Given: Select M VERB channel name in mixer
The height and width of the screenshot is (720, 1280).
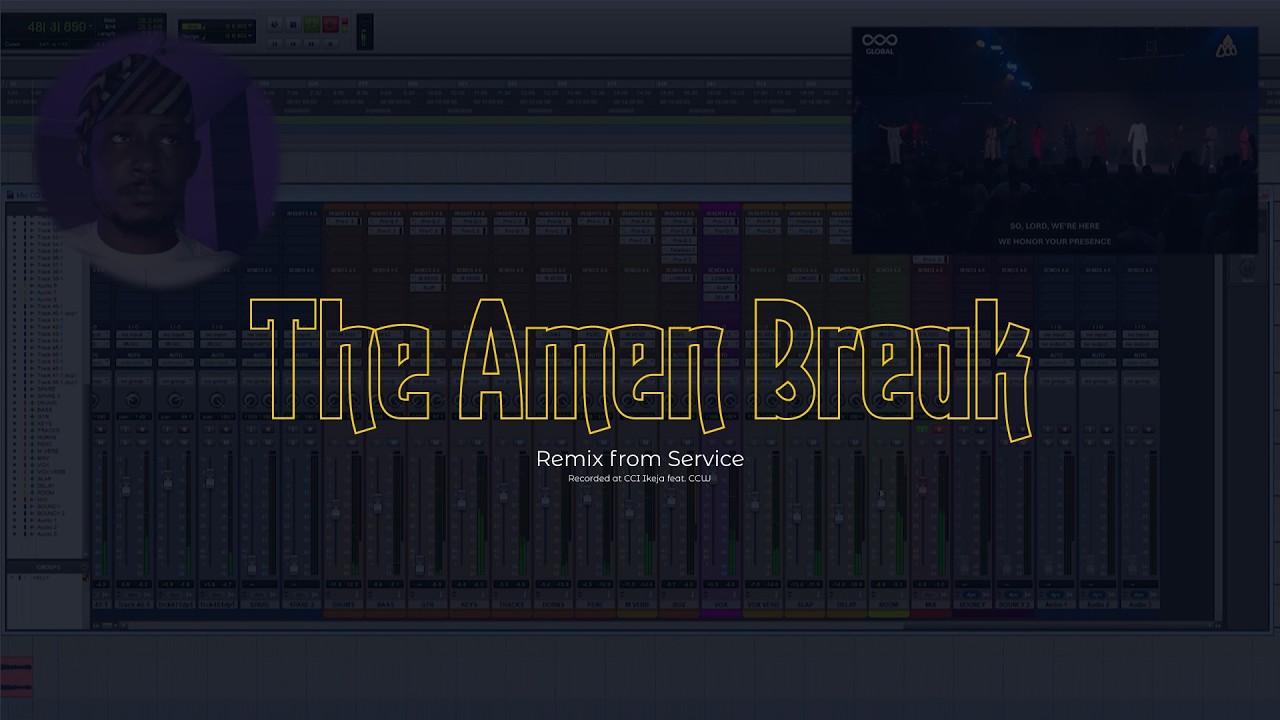Looking at the screenshot, I should (x=637, y=605).
